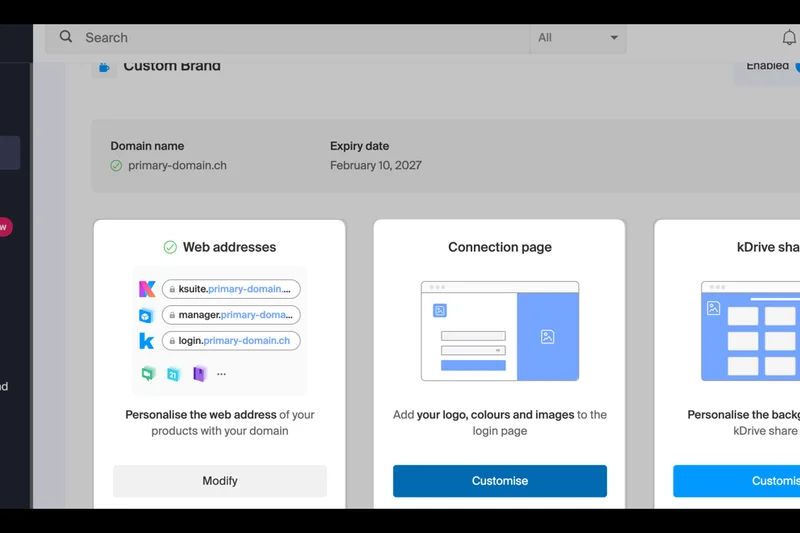This screenshot has width=800, height=533.
Task: Click the green chat product icon
Action: pyautogui.click(x=147, y=374)
